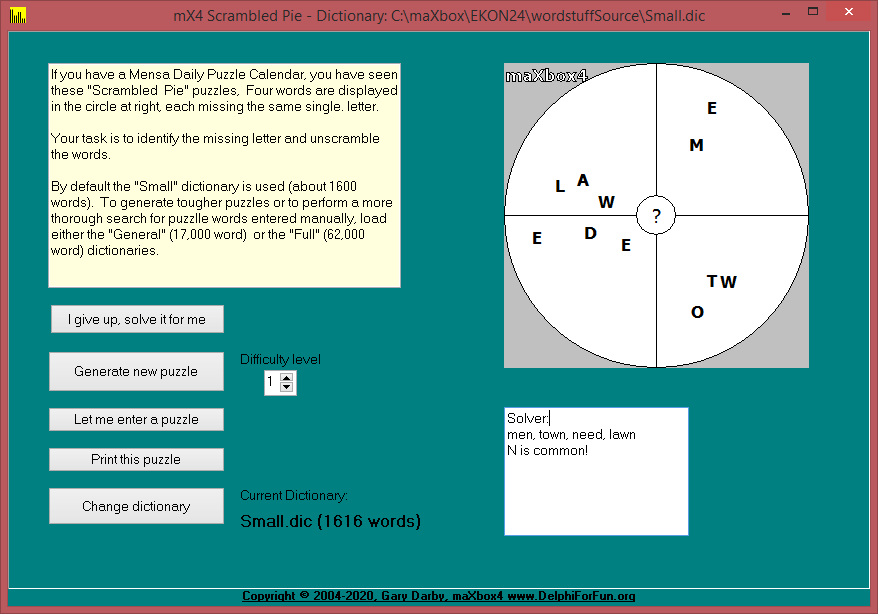Click the letter D in bottom-left quadrant

(x=590, y=234)
